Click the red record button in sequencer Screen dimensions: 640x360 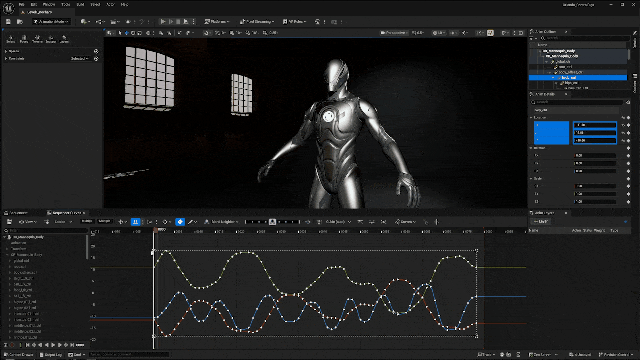coord(12,345)
